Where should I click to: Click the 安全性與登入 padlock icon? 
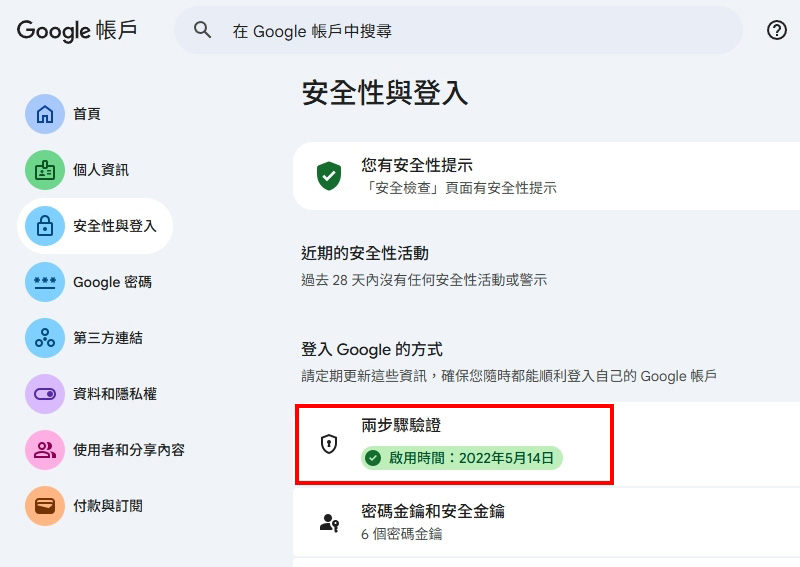[x=45, y=226]
